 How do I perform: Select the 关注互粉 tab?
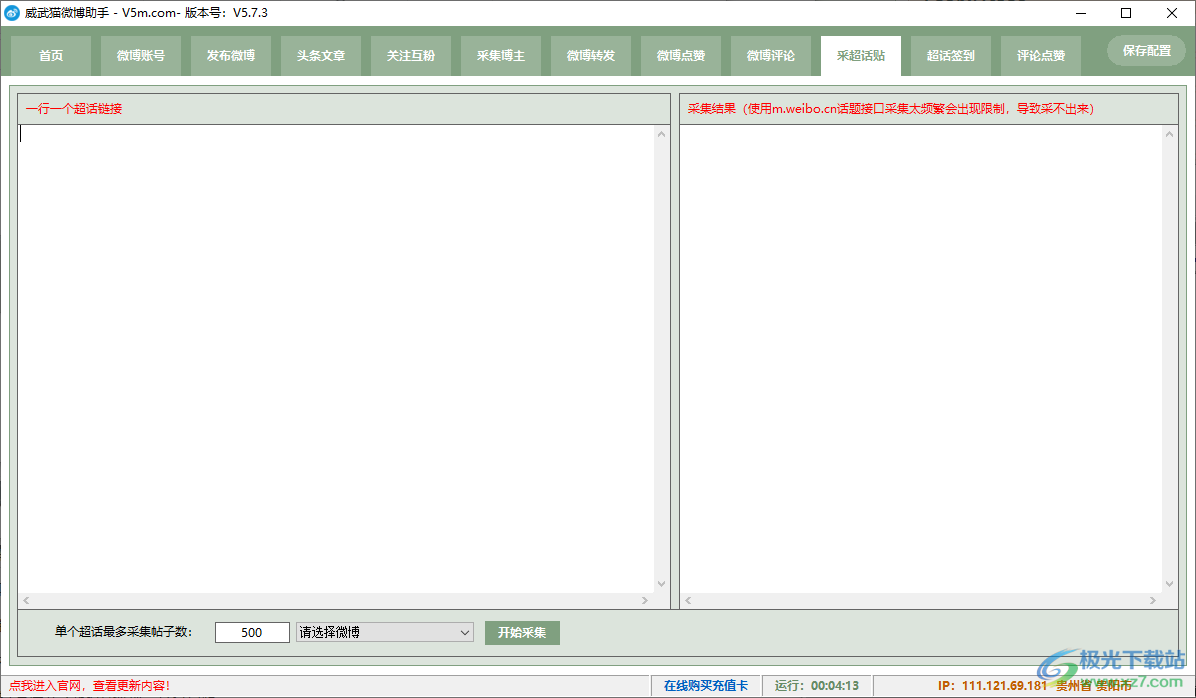411,56
